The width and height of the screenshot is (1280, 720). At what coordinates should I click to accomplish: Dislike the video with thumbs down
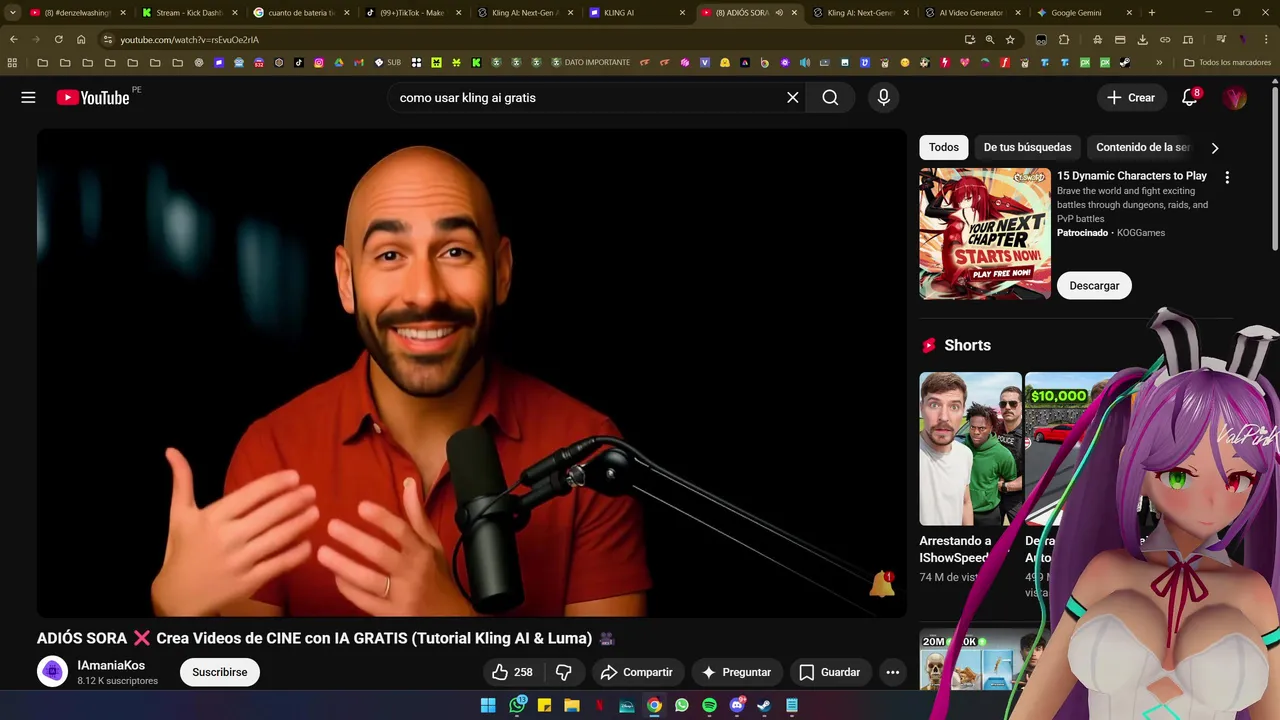(564, 672)
